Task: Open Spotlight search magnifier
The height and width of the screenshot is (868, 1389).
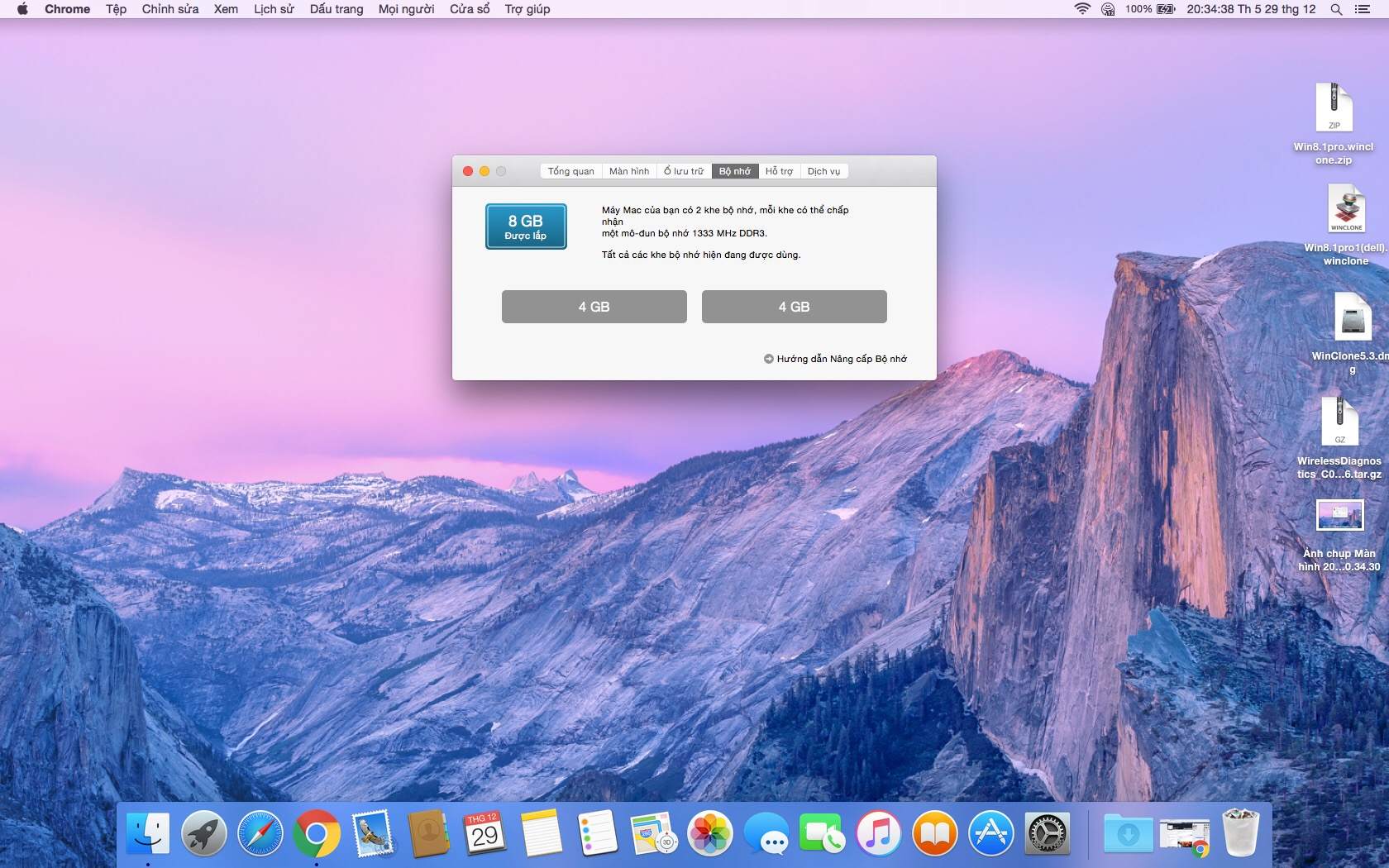Action: 1336,9
